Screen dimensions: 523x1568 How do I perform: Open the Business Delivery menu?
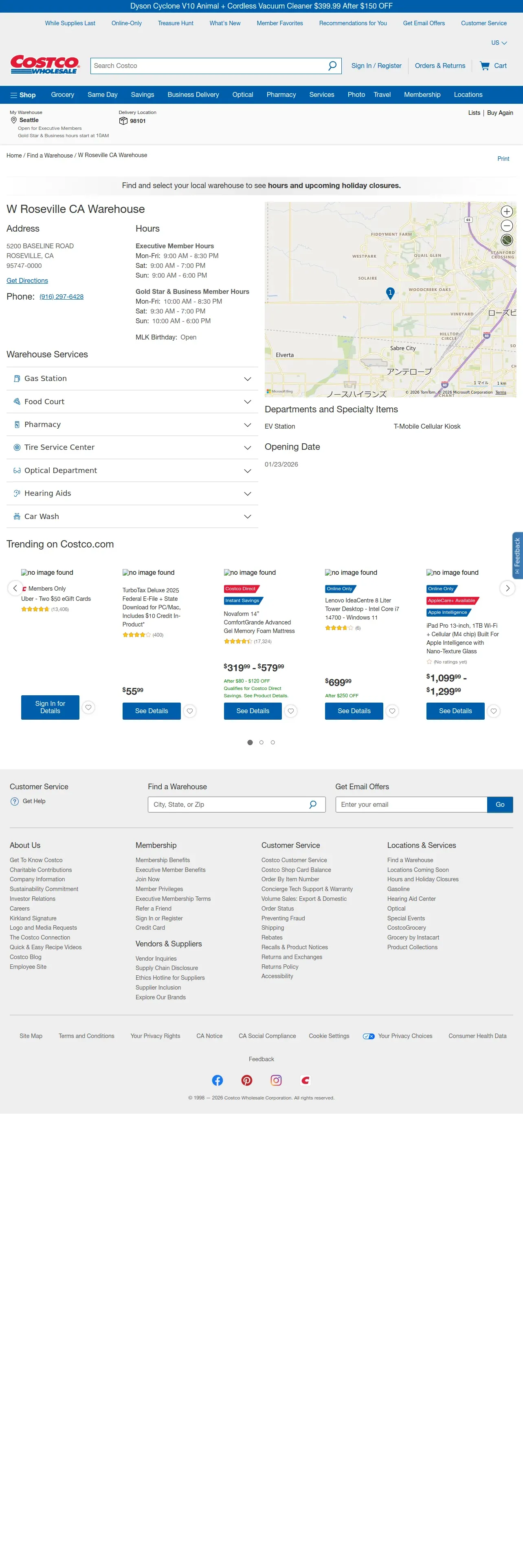pos(193,95)
